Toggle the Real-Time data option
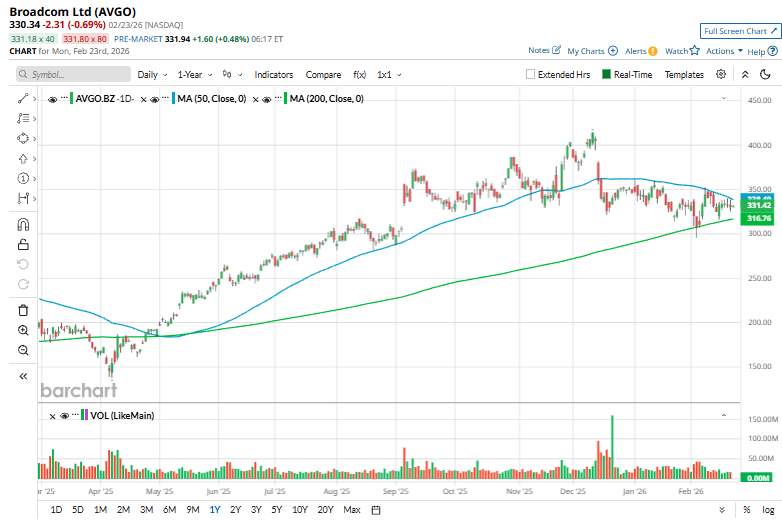This screenshot has width=782, height=520. coord(606,74)
